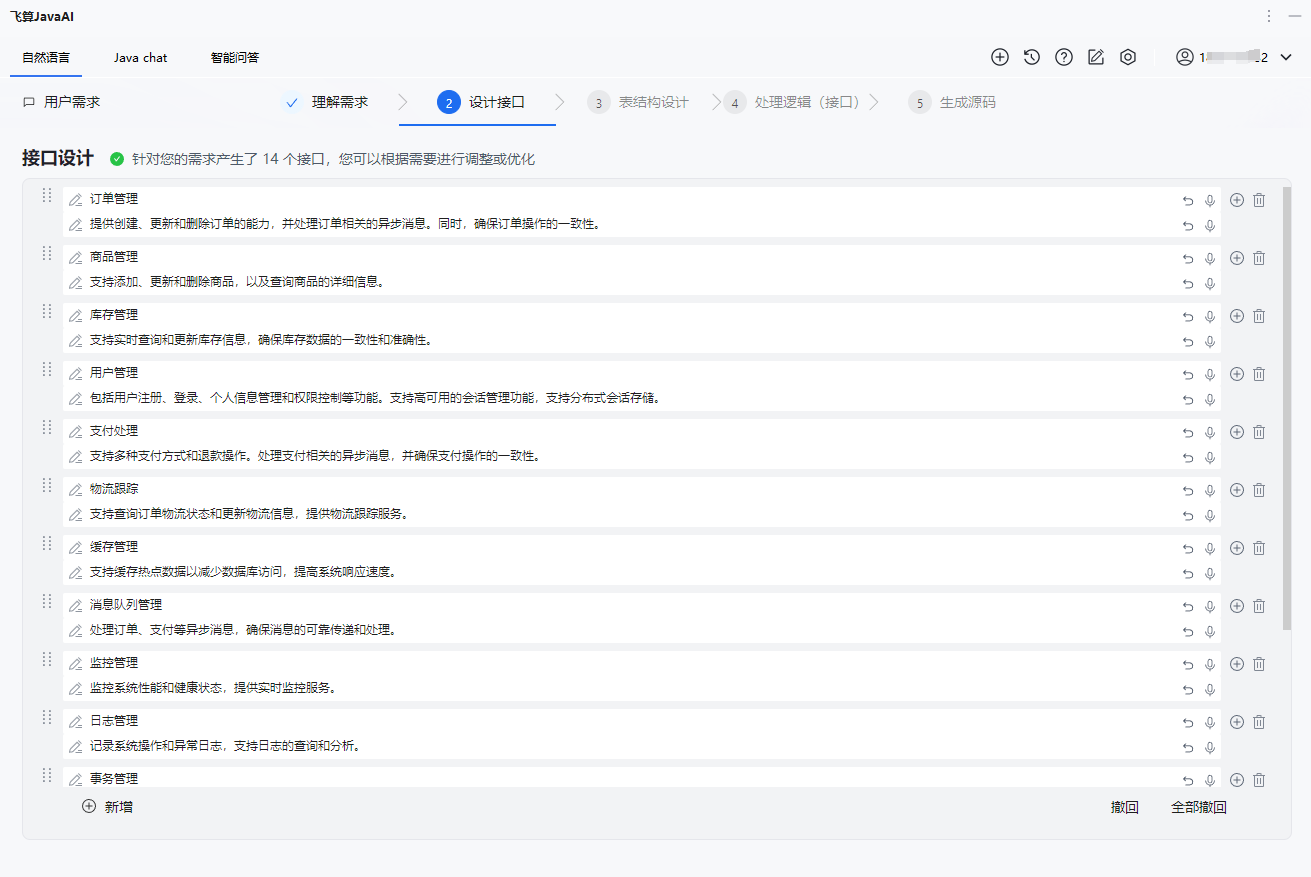Viewport: 1311px width, 877px height.
Task: Open the settings hexagon icon
Action: 1128,57
